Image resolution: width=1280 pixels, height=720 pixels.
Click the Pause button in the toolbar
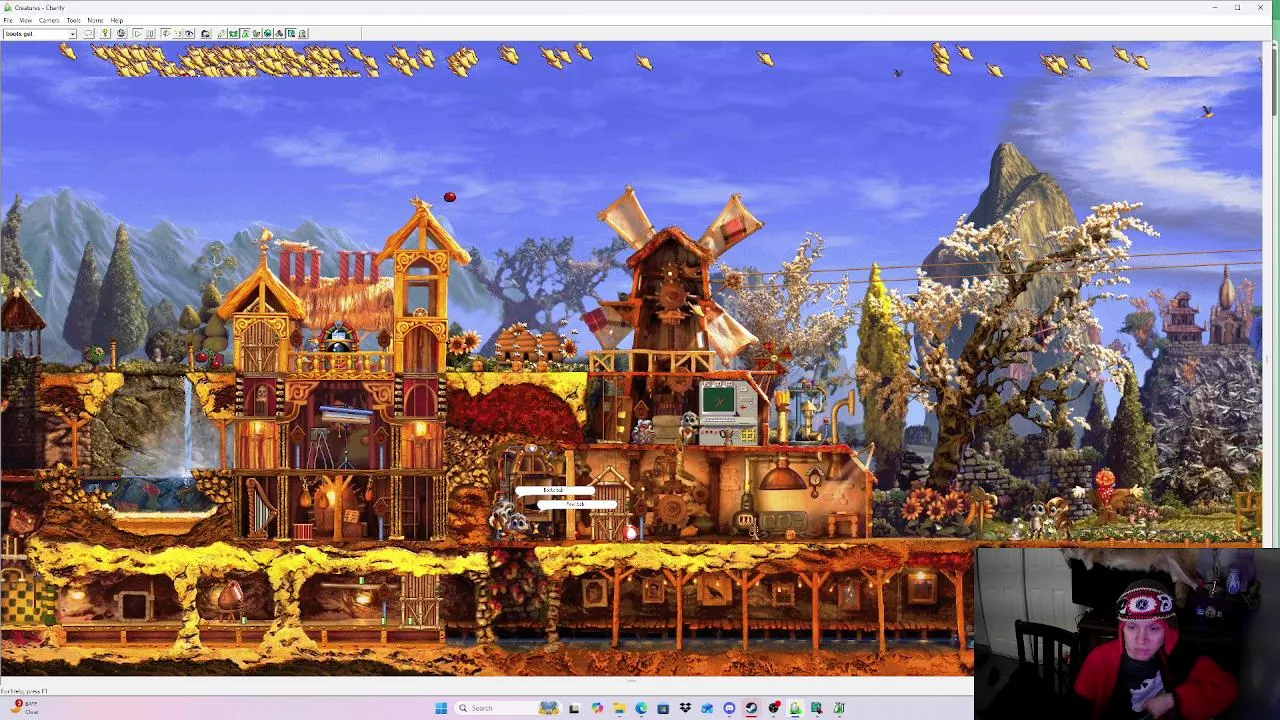tap(150, 34)
